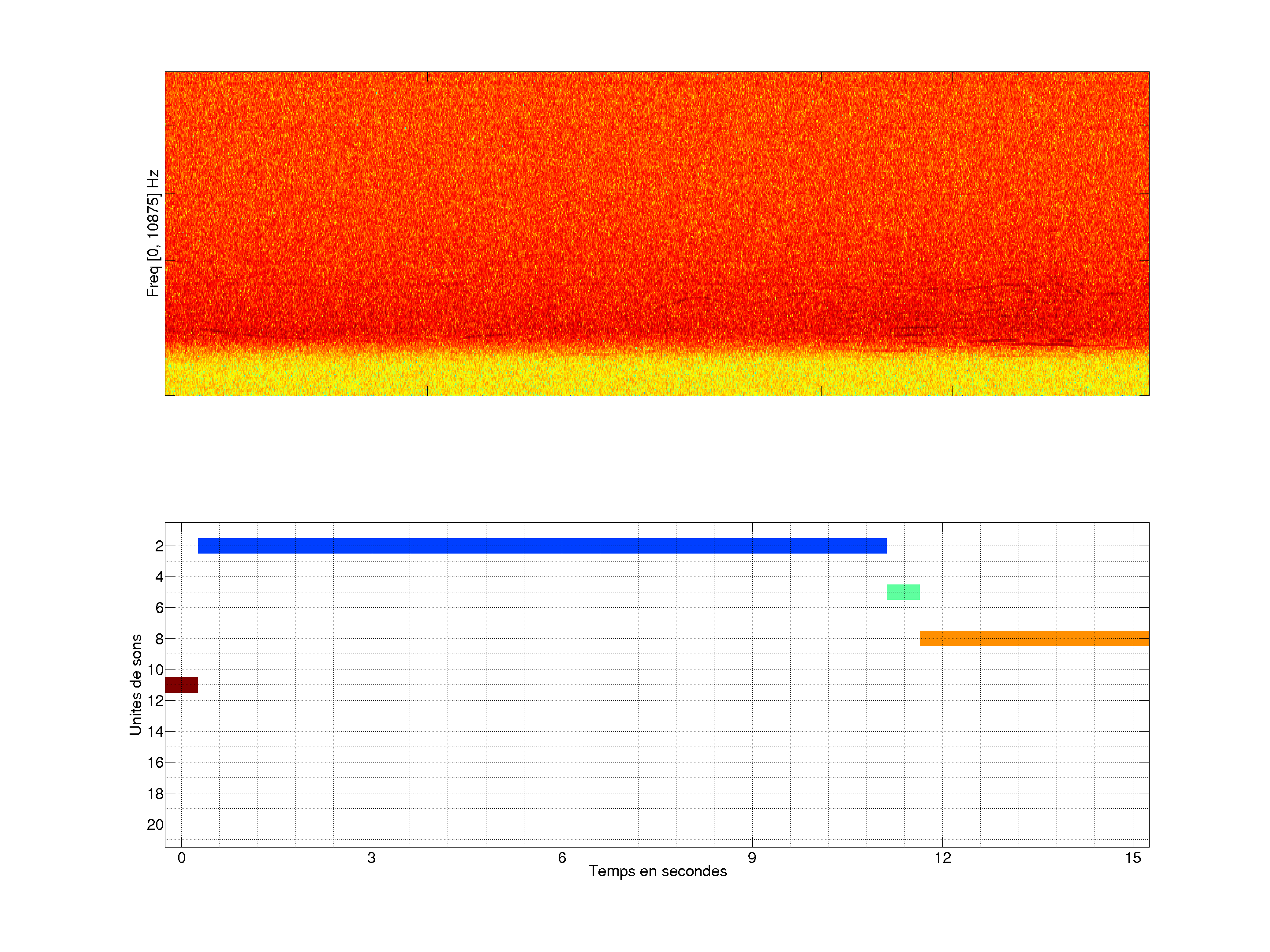This screenshot has height=952, width=1270.
Task: Click the y-axis tick label 10
Action: tap(155, 669)
